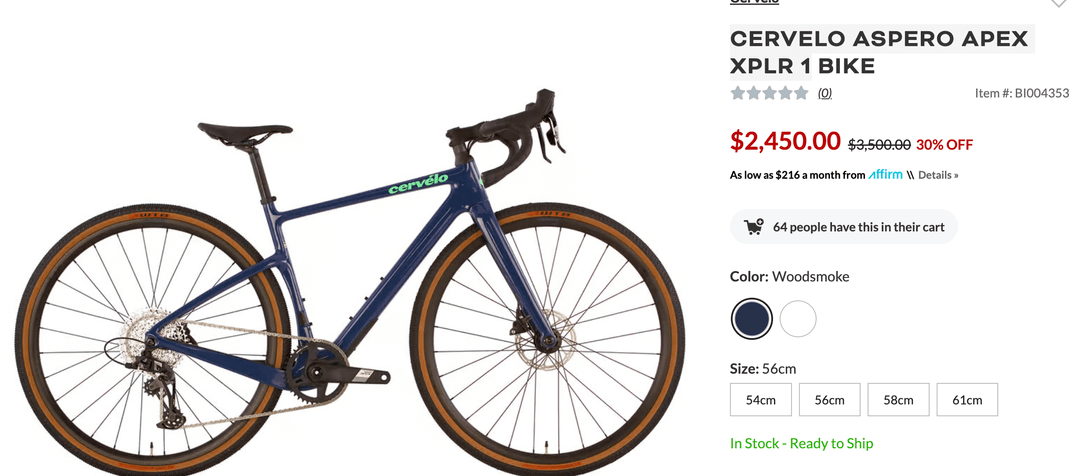
Task: Choose the 61cm size option
Action: click(x=967, y=400)
